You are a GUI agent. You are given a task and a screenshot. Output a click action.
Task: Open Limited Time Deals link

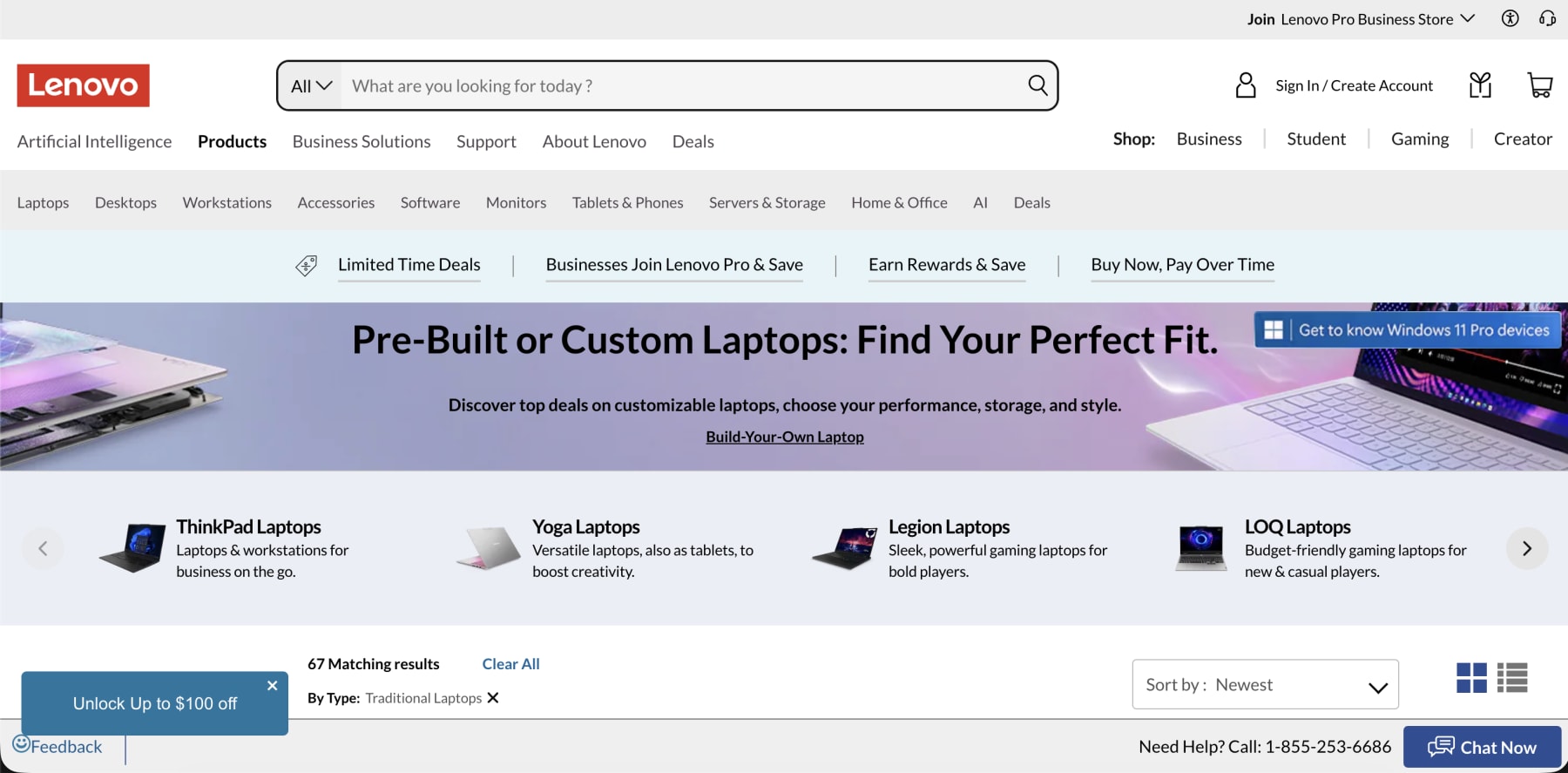(x=409, y=265)
